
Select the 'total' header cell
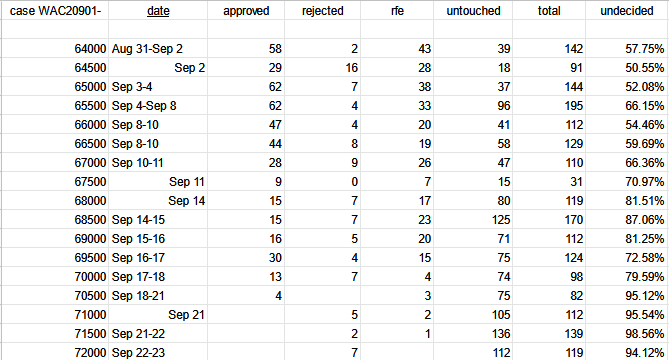click(x=549, y=11)
